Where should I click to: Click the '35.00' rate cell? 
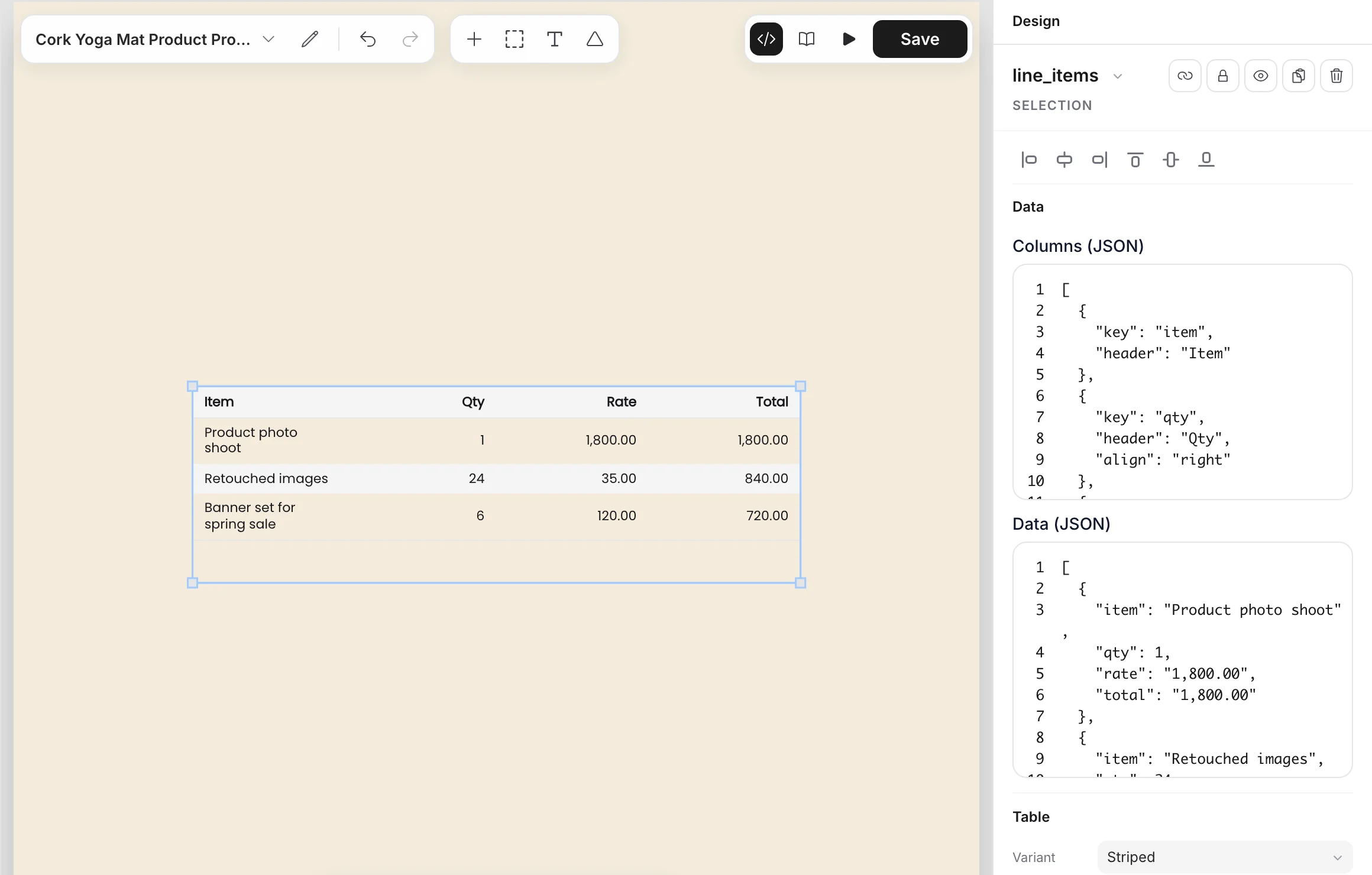point(619,478)
